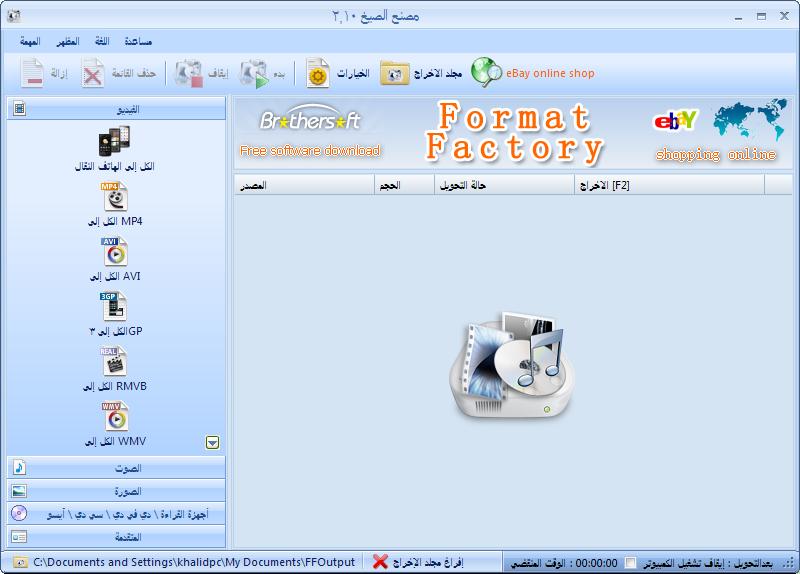
Task: Minimize the Format Factory window
Action: (x=738, y=17)
